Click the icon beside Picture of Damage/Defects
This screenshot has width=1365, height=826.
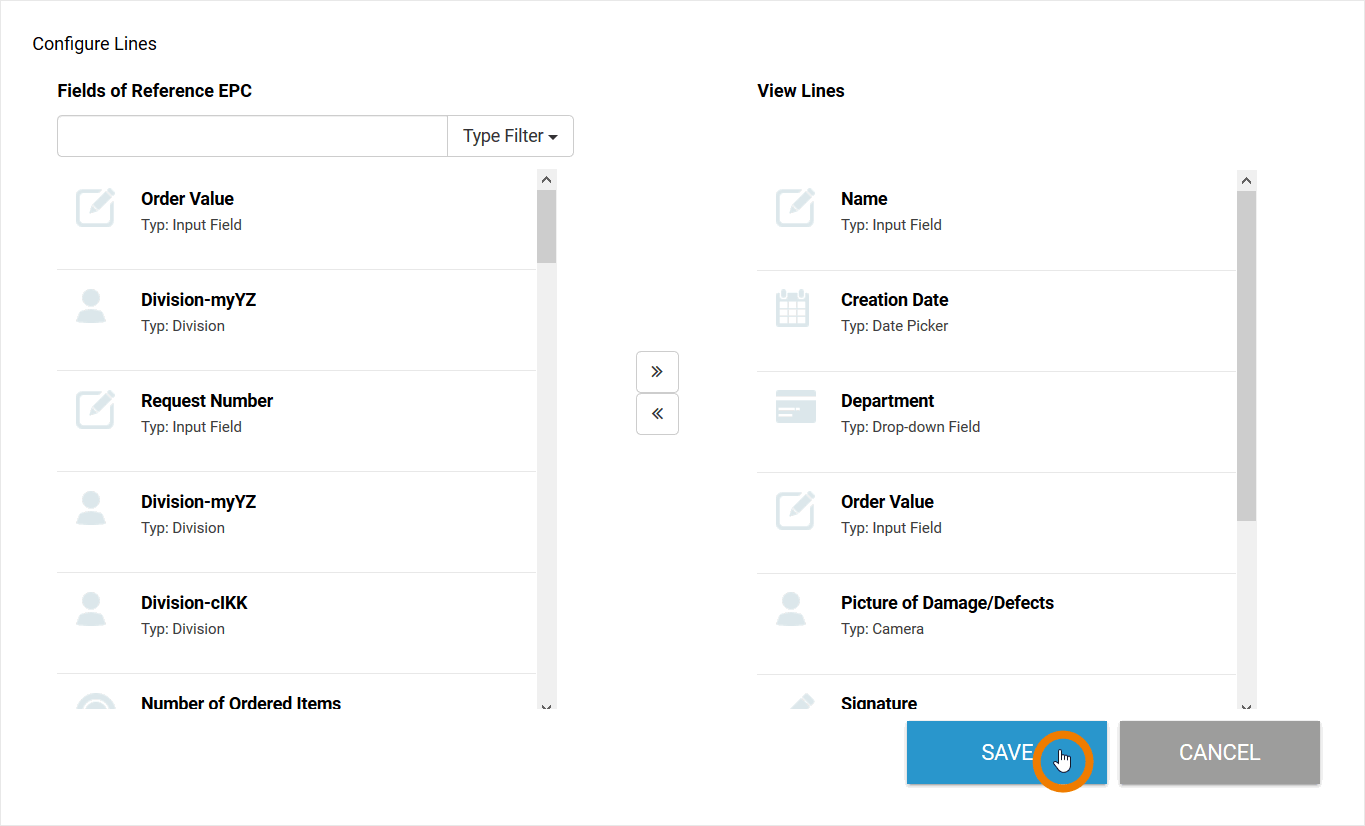(x=791, y=609)
